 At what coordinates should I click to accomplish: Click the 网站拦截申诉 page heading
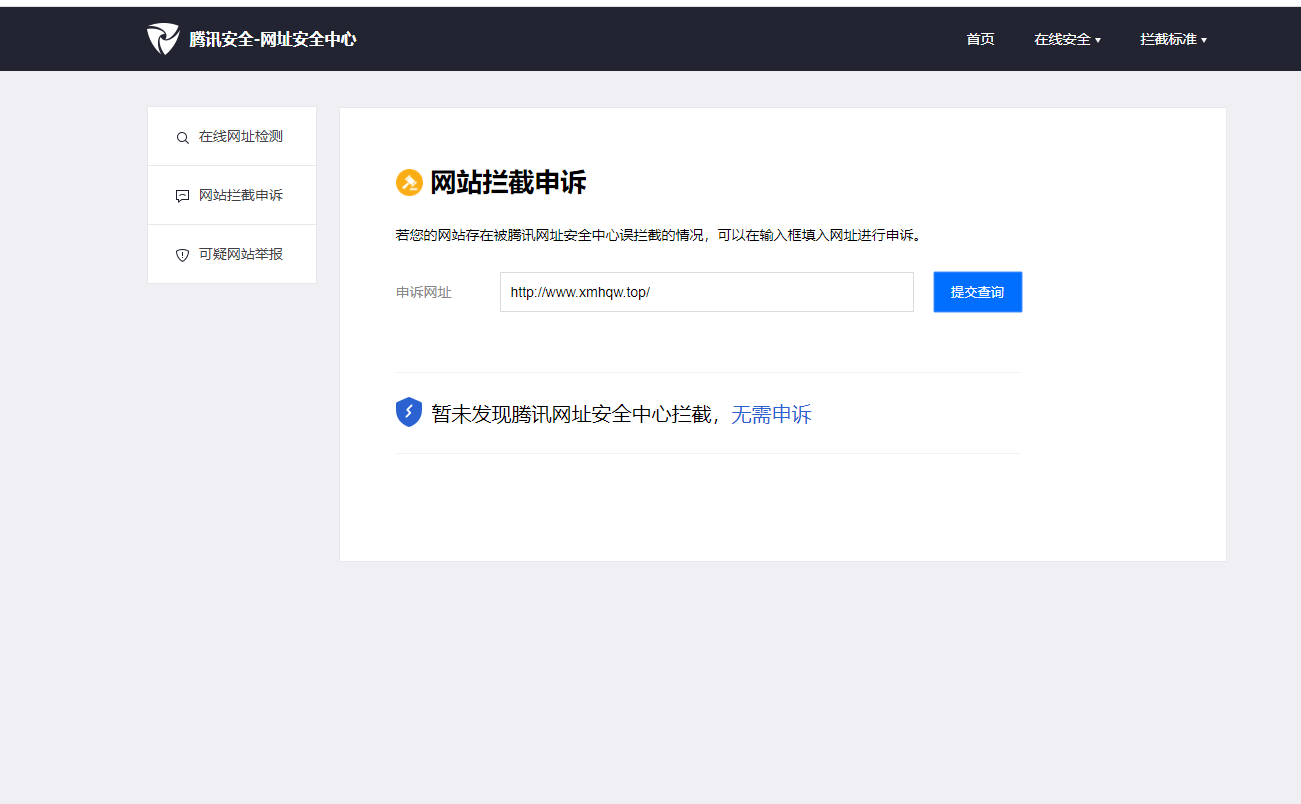pos(508,183)
